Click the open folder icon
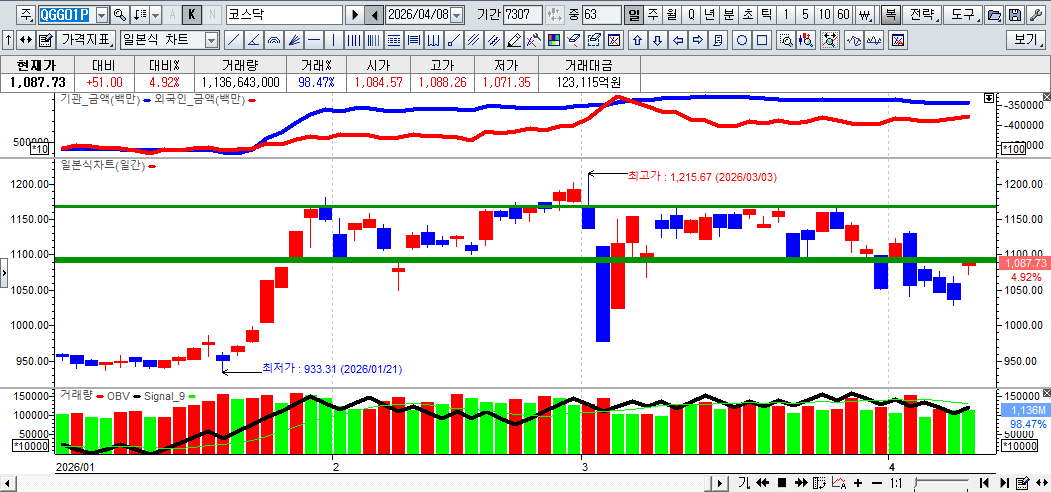 tap(993, 15)
